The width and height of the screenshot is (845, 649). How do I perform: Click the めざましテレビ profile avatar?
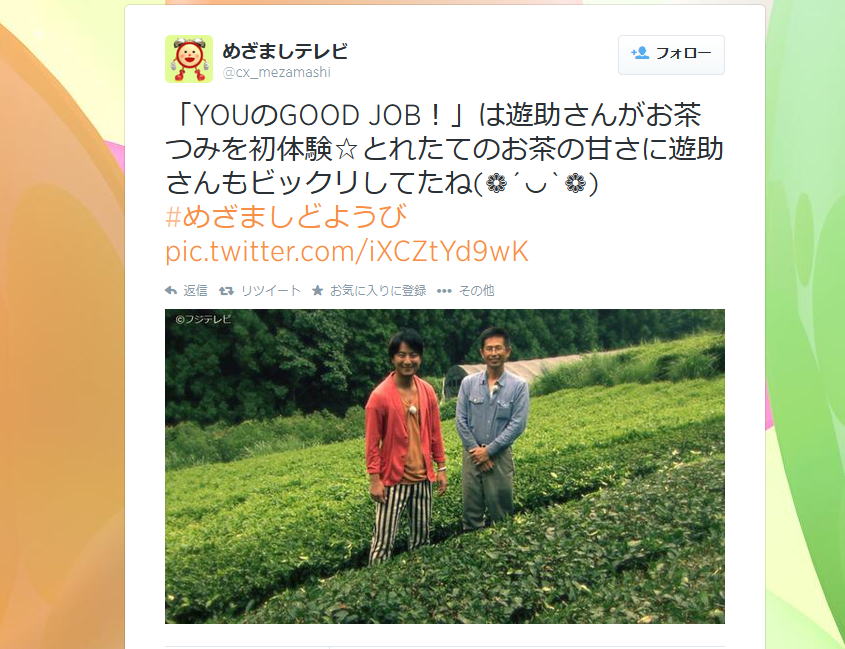click(x=189, y=59)
